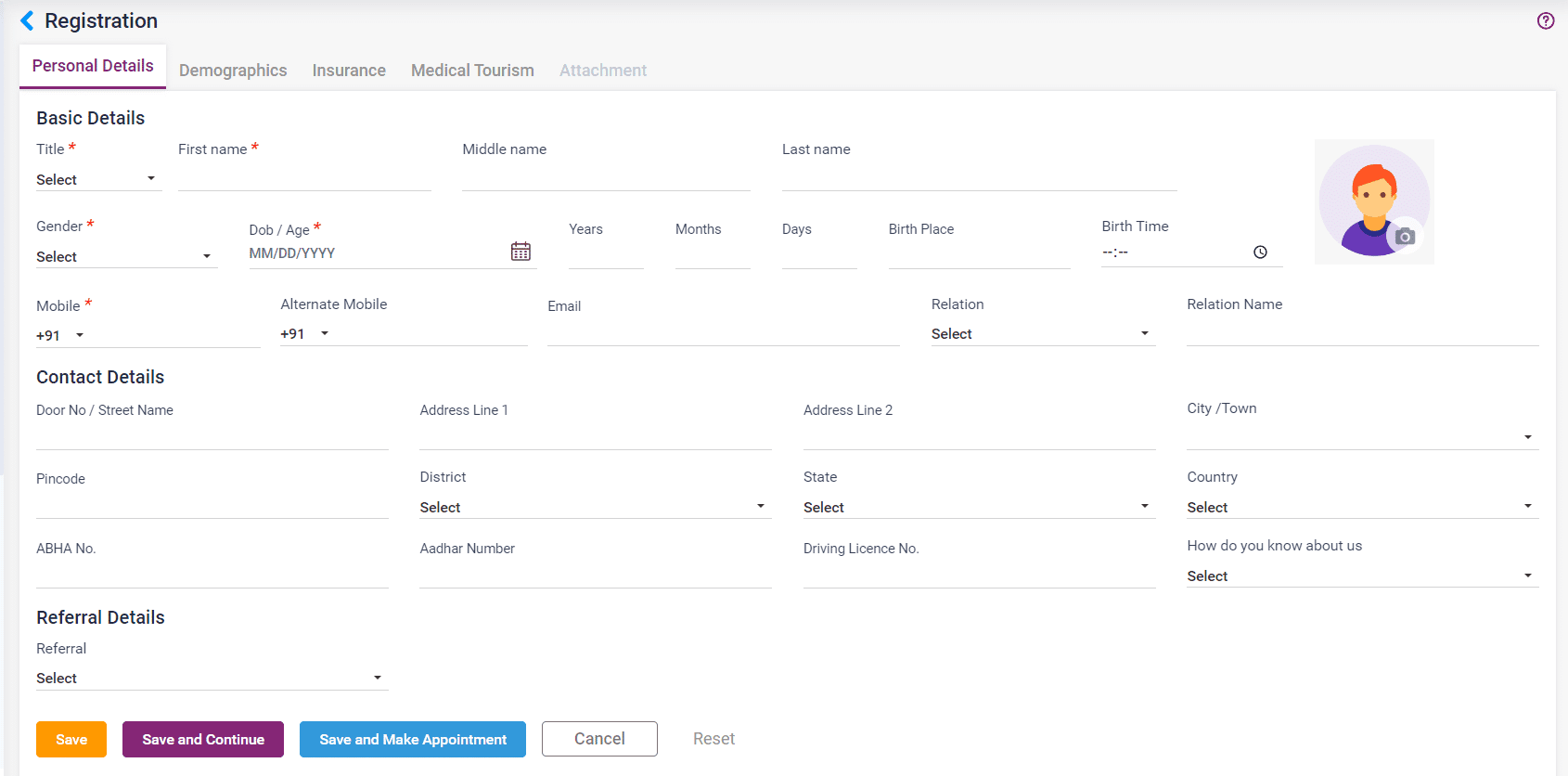Click the Birth Time clock icon
The width and height of the screenshot is (1568, 776).
coord(1260,252)
